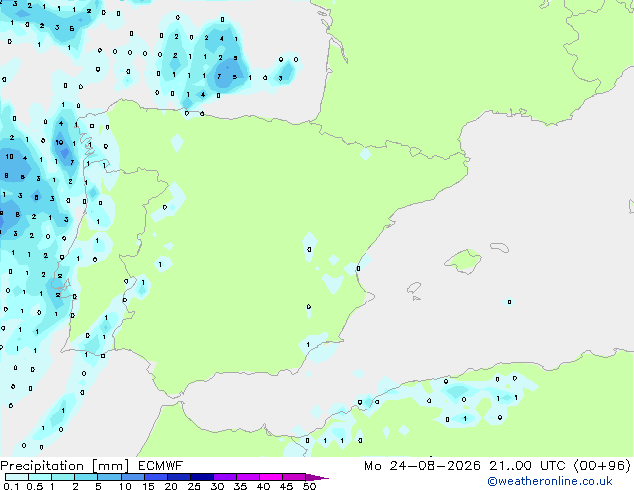Pick the 40–45 mm bright pink swatch

coord(271,477)
